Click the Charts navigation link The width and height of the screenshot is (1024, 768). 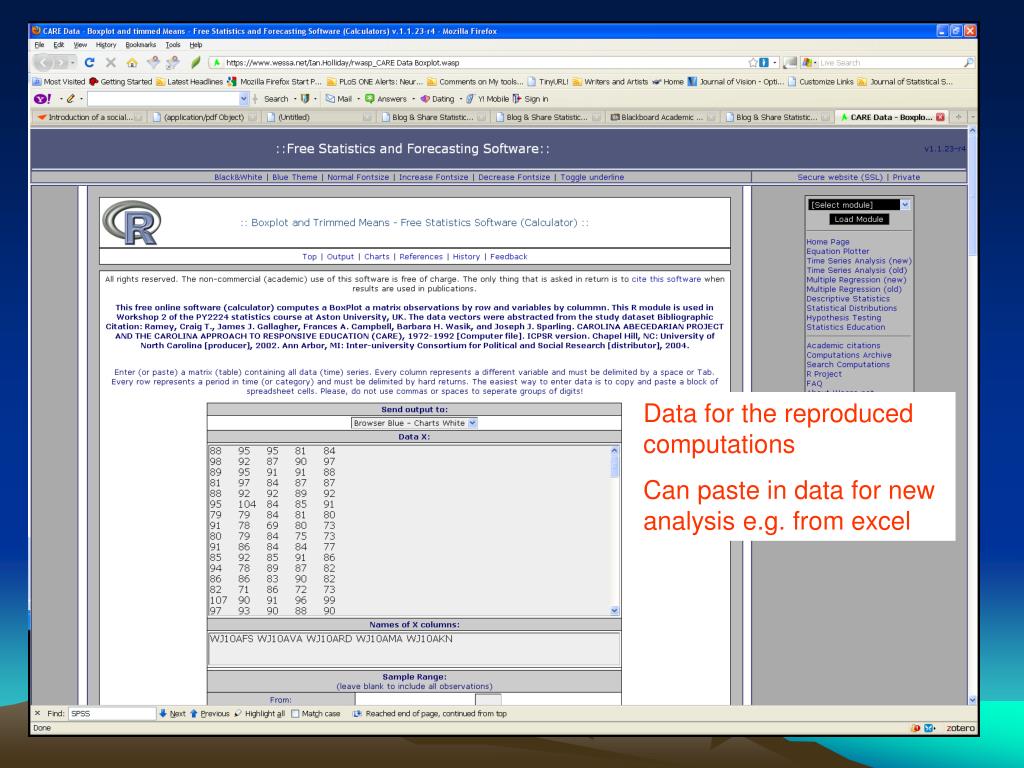[x=376, y=257]
